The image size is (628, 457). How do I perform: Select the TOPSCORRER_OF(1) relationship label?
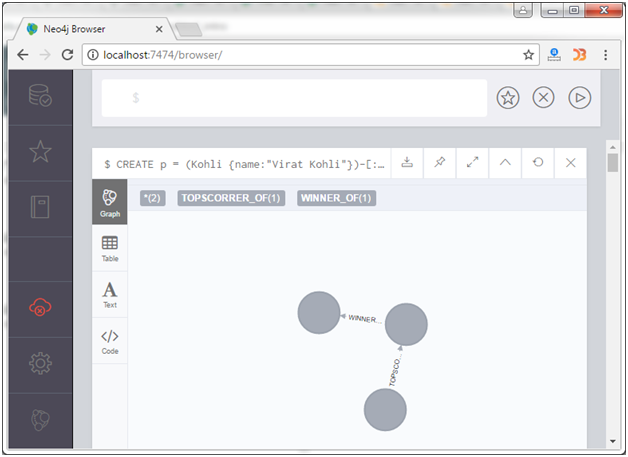pos(231,198)
